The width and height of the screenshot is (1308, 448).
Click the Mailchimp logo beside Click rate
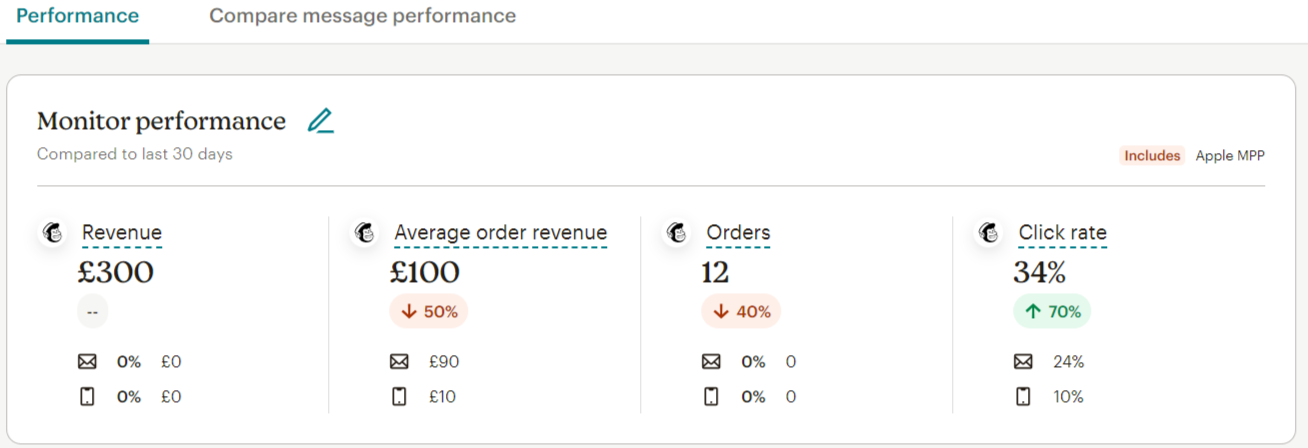989,233
